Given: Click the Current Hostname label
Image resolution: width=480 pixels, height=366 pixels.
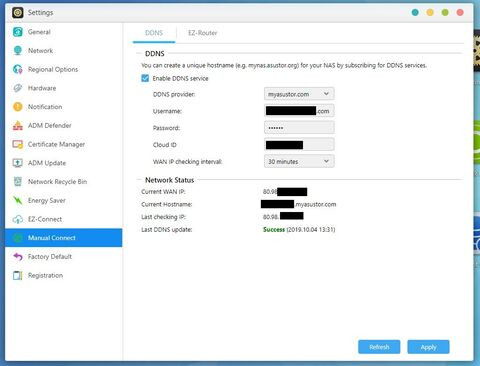Looking at the screenshot, I should point(167,204).
